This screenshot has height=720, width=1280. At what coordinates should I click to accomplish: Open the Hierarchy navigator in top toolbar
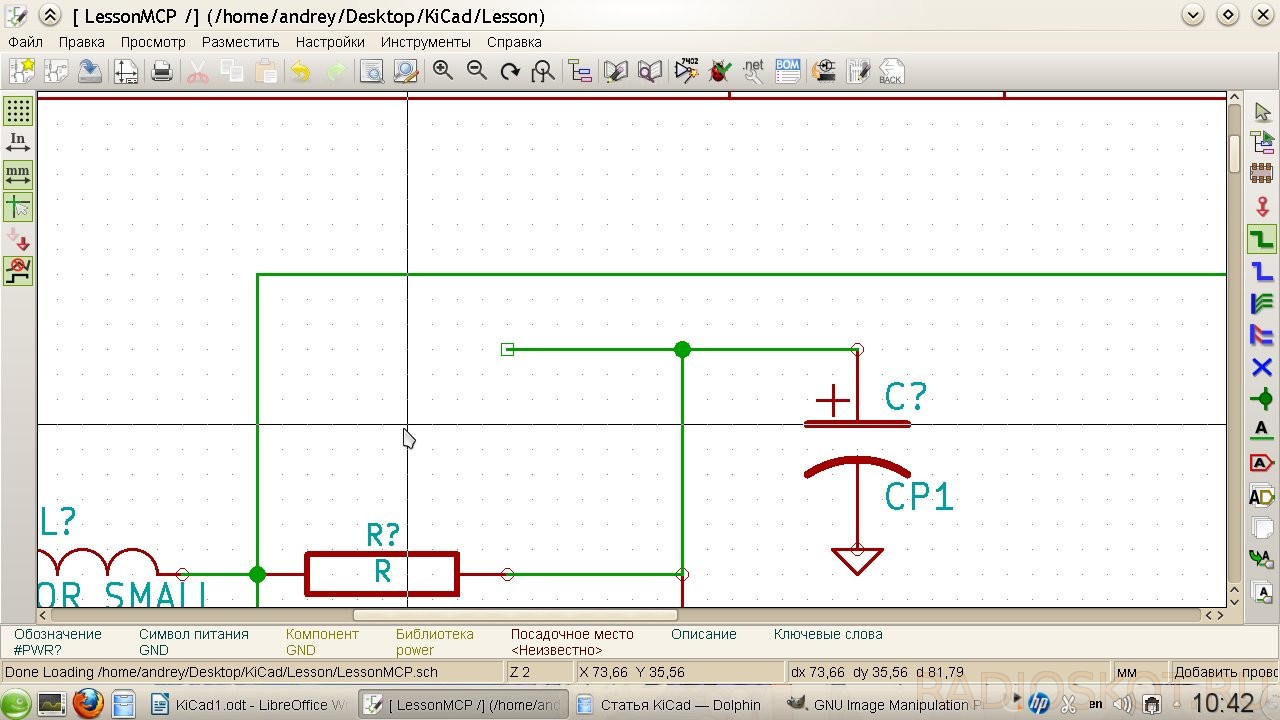[x=580, y=71]
